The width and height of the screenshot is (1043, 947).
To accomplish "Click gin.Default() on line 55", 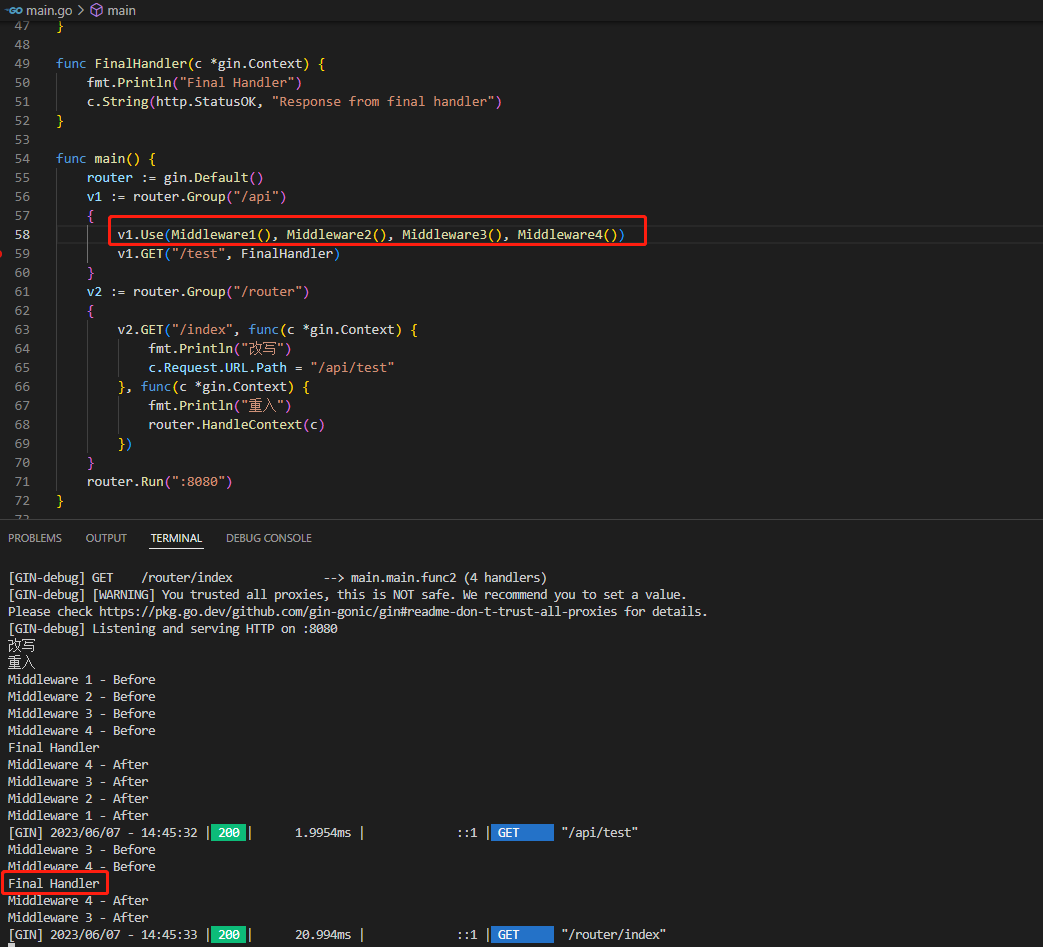I will pyautogui.click(x=214, y=178).
